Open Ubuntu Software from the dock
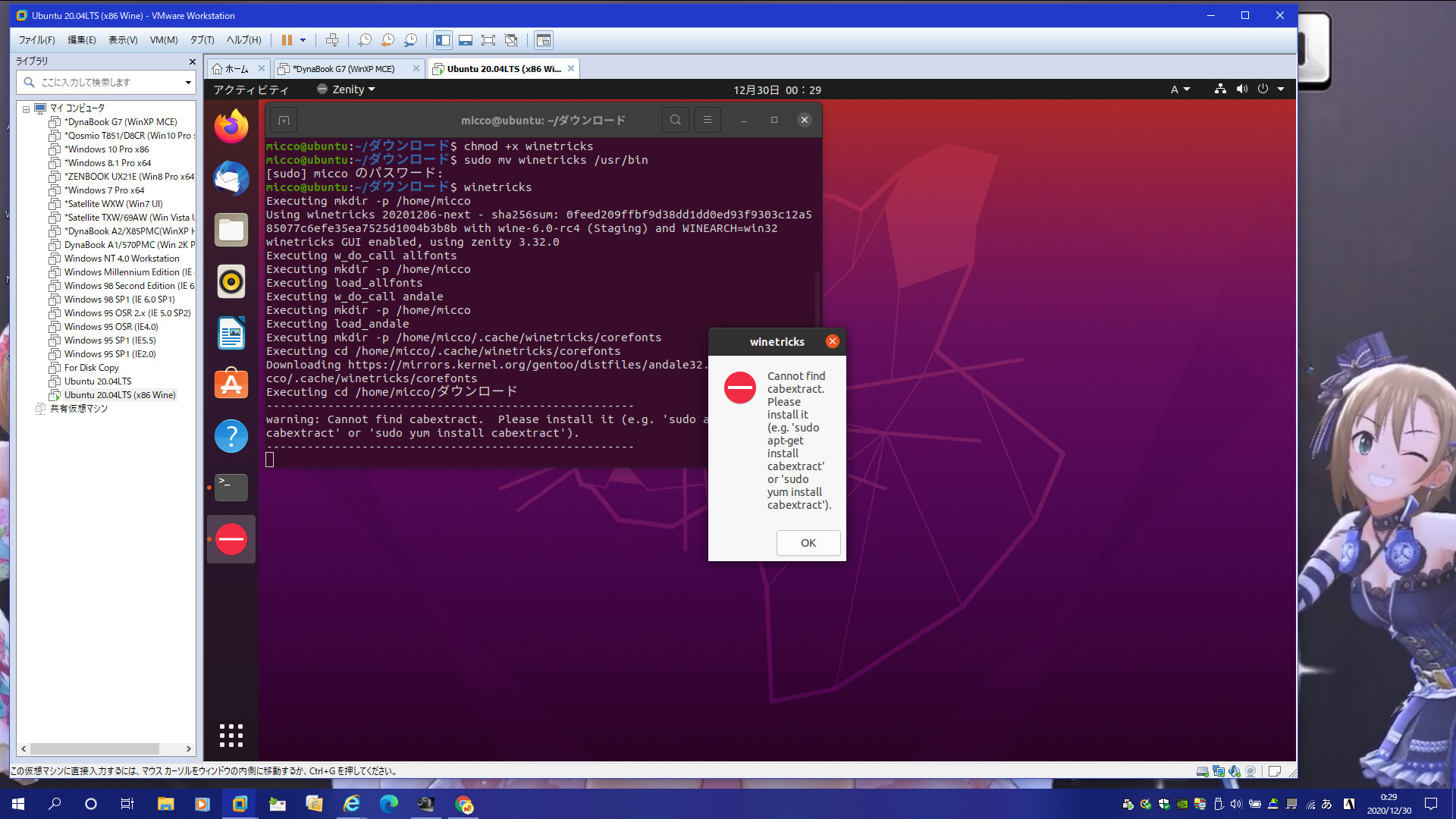Screen dimensions: 1456x819 (231, 384)
